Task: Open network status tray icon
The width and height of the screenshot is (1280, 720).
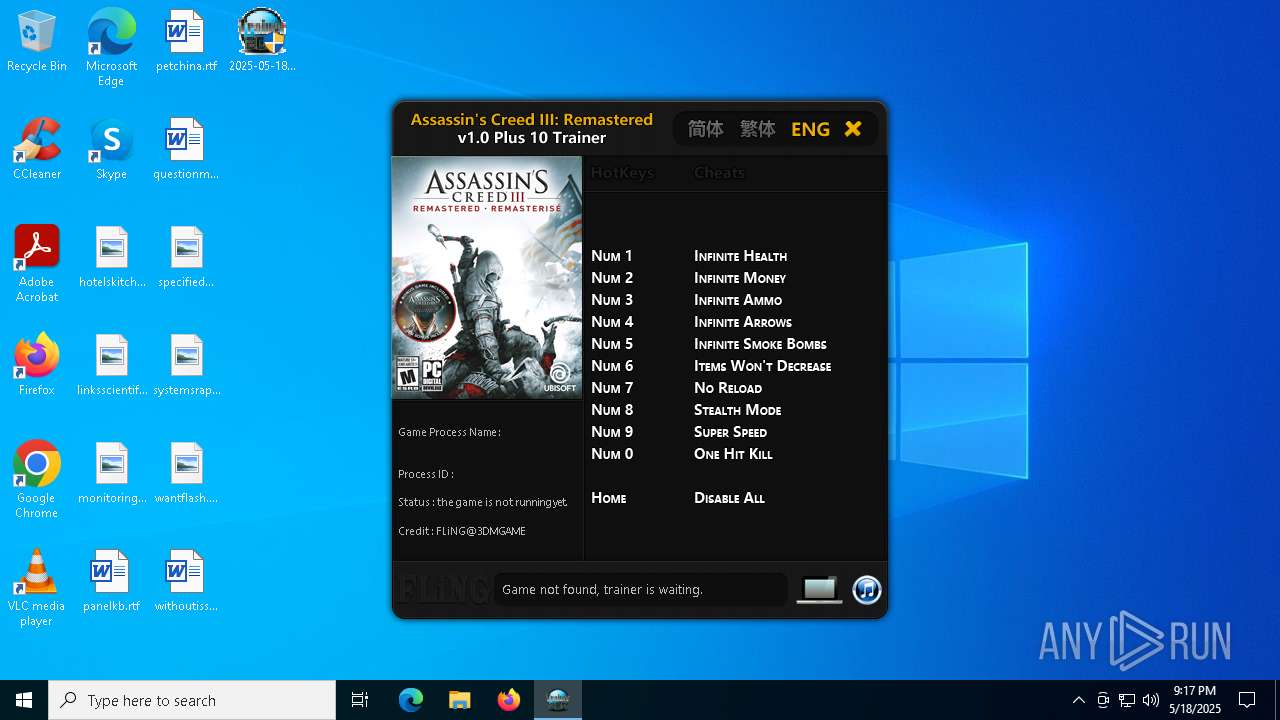Action: click(1127, 700)
